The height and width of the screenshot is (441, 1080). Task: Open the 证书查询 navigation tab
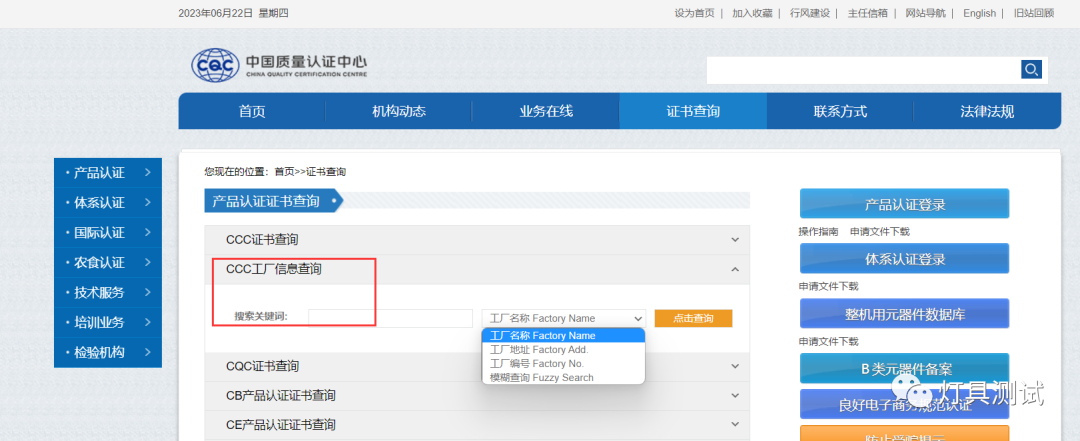(693, 111)
